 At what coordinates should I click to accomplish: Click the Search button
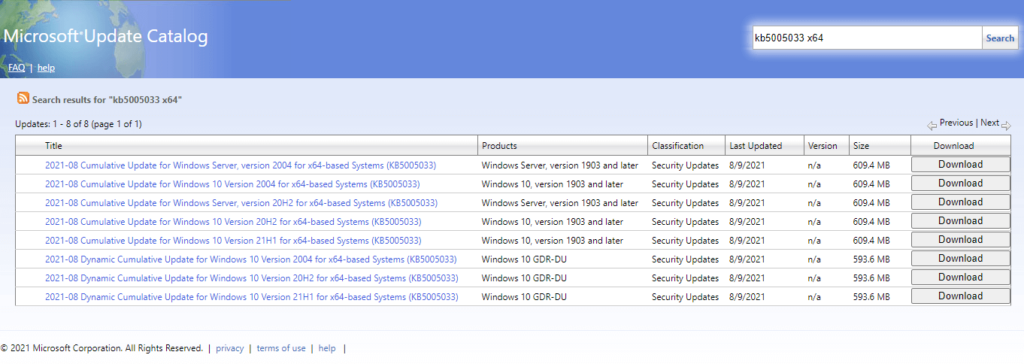(x=1000, y=38)
